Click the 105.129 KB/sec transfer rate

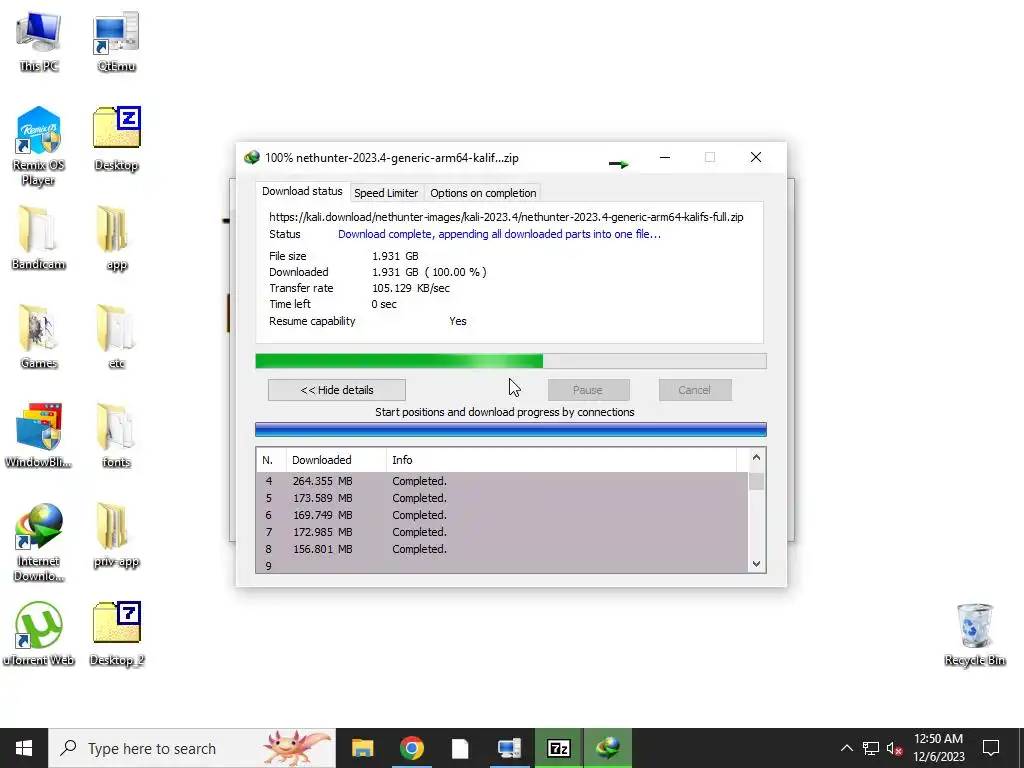click(x=411, y=288)
